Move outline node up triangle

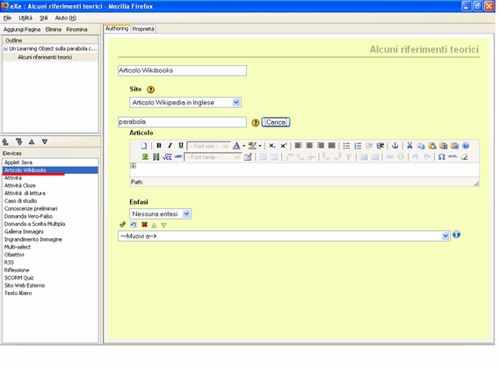click(x=32, y=142)
